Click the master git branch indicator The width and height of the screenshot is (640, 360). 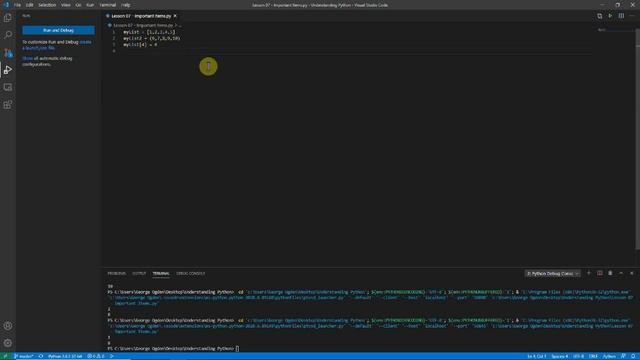tap(24, 356)
